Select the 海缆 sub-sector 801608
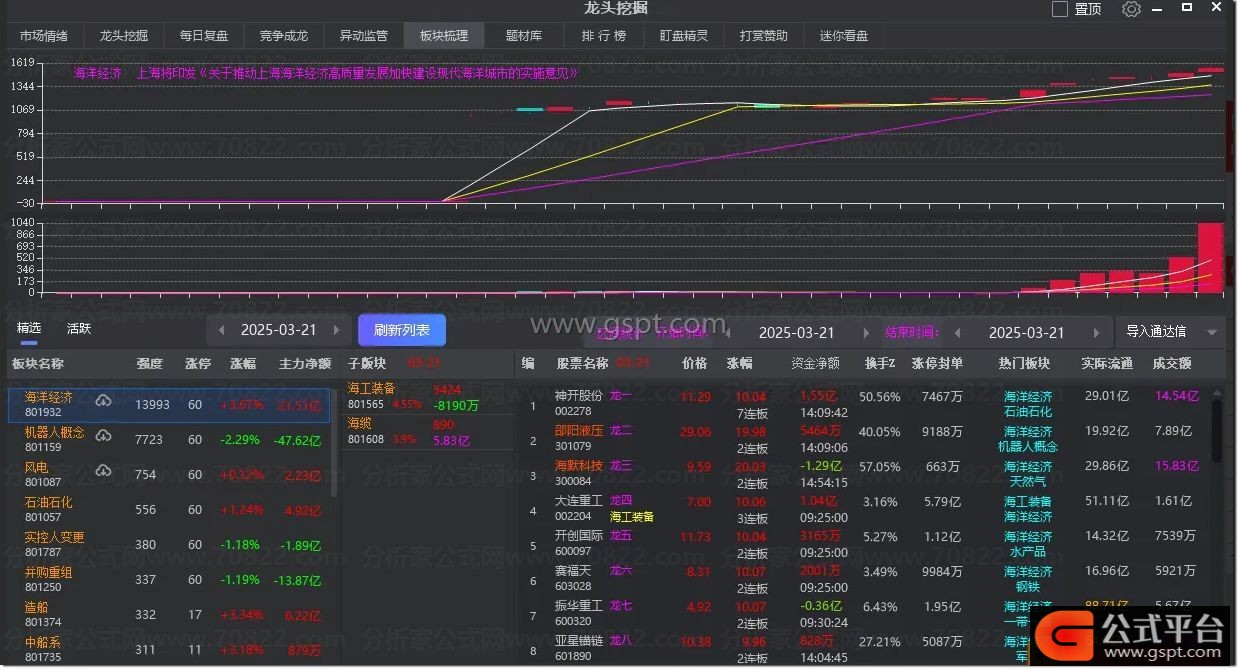 (x=428, y=431)
